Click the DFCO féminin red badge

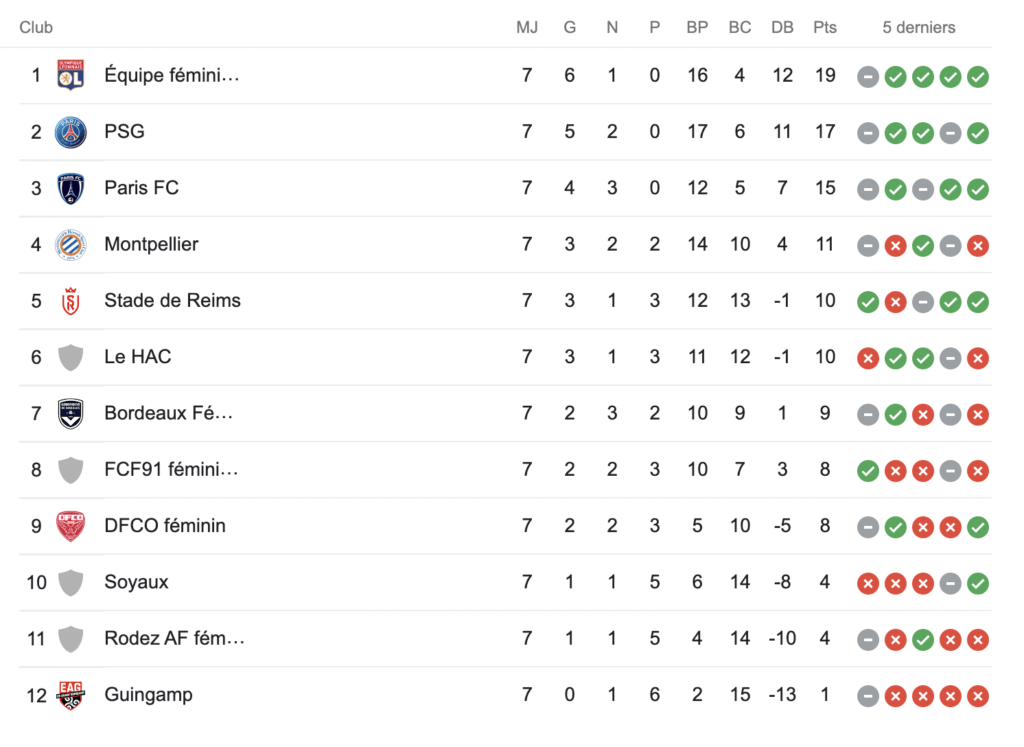point(71,526)
